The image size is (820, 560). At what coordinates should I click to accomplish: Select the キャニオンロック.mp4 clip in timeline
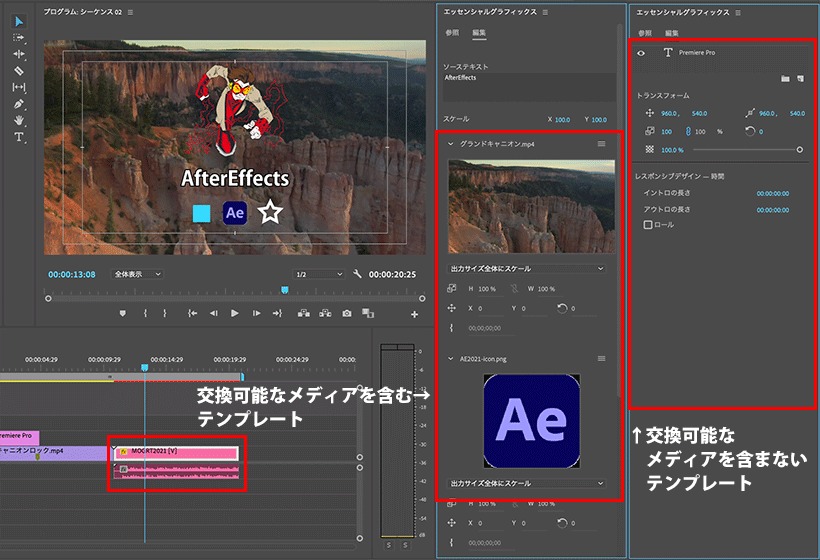(x=54, y=453)
